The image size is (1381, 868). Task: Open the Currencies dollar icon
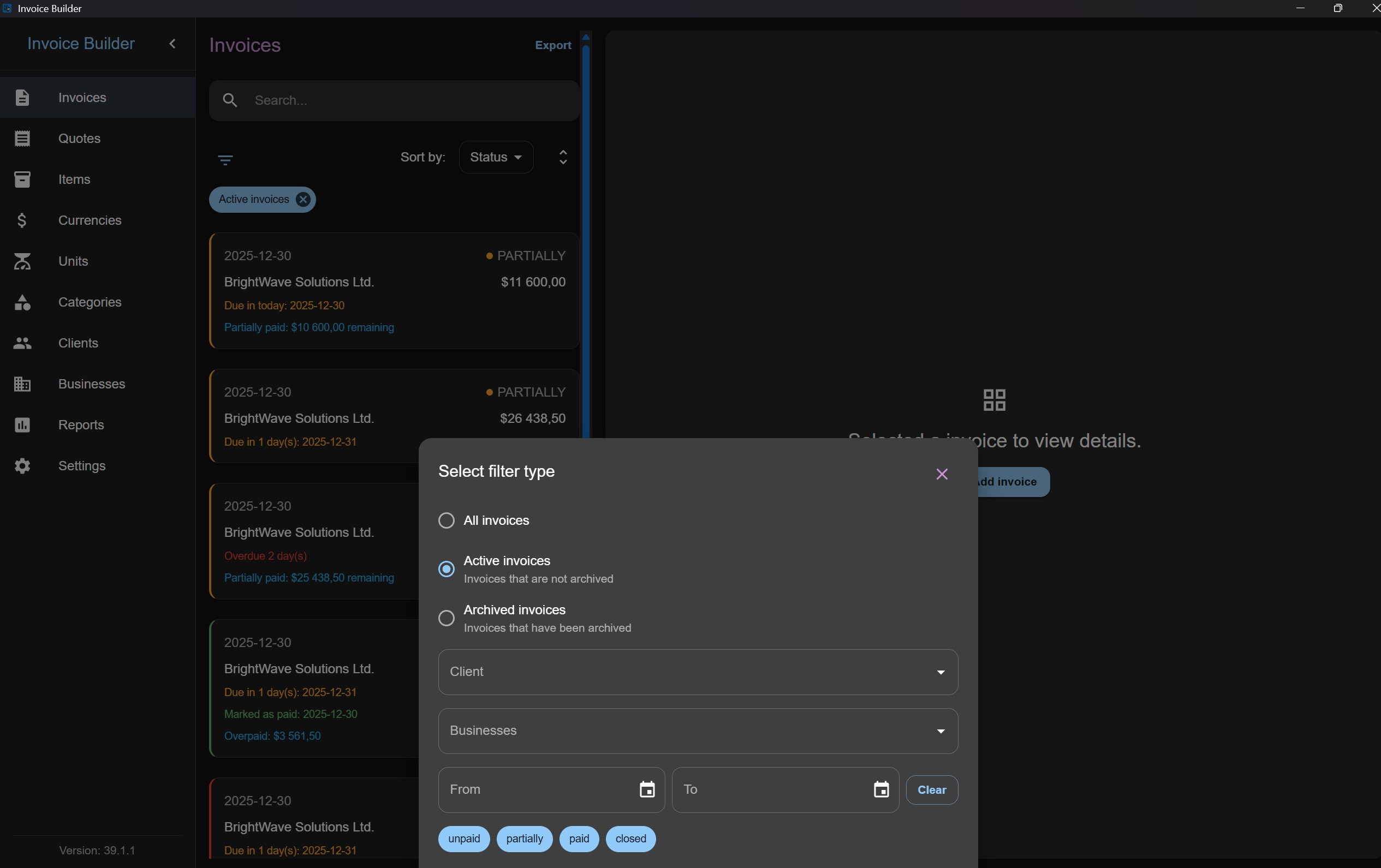click(22, 220)
